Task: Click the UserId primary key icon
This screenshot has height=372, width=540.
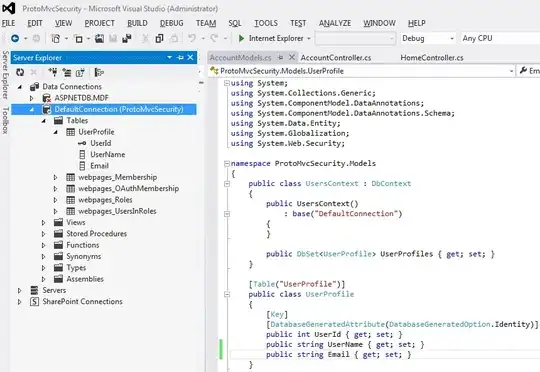Action: (x=82, y=143)
